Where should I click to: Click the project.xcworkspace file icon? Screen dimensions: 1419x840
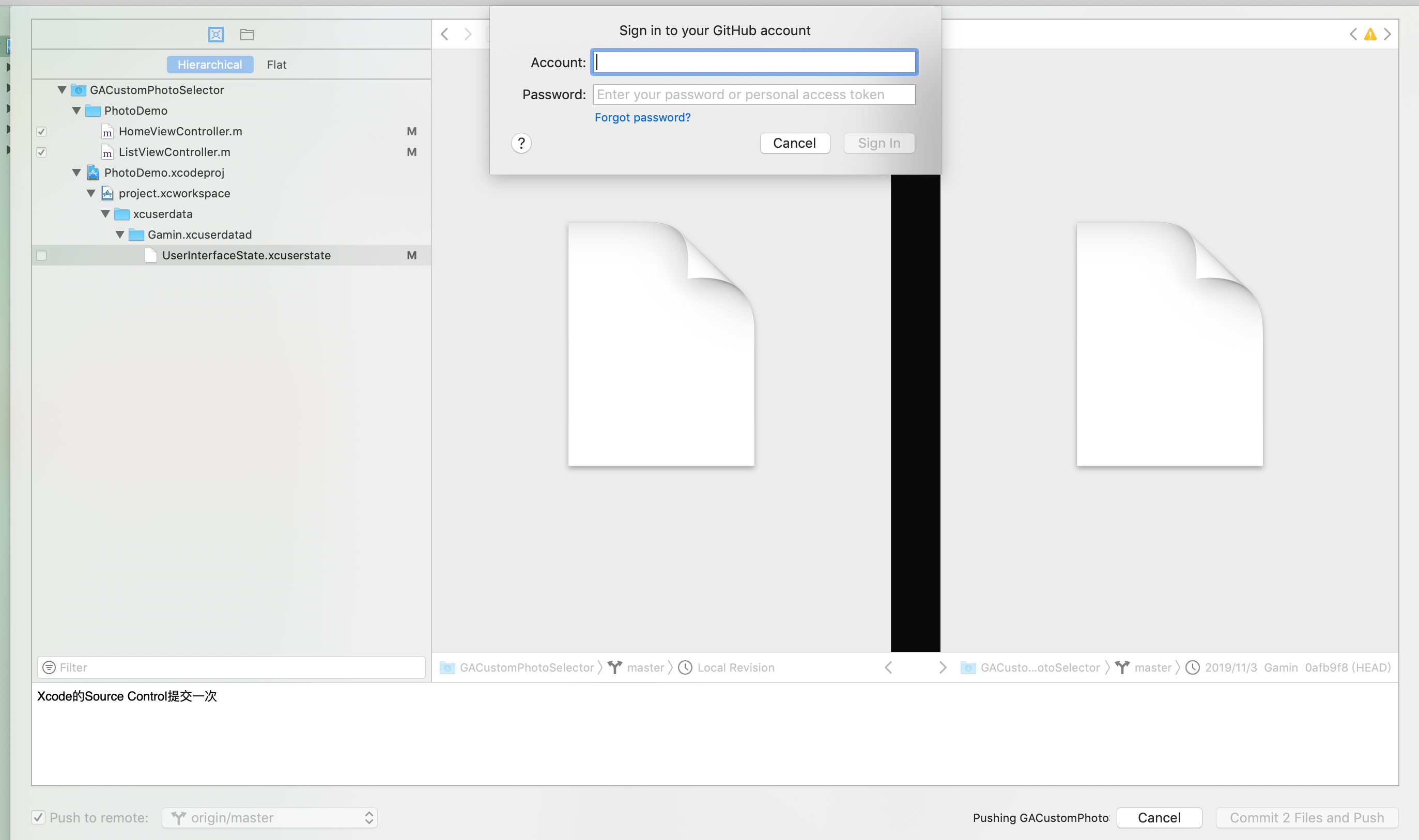pyautogui.click(x=107, y=193)
